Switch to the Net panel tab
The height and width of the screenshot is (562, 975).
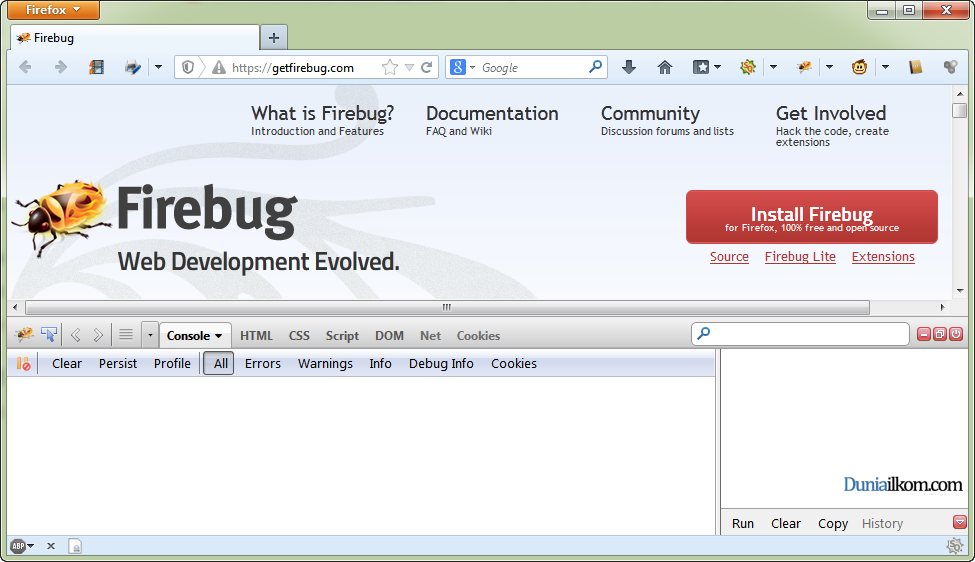[x=430, y=336]
